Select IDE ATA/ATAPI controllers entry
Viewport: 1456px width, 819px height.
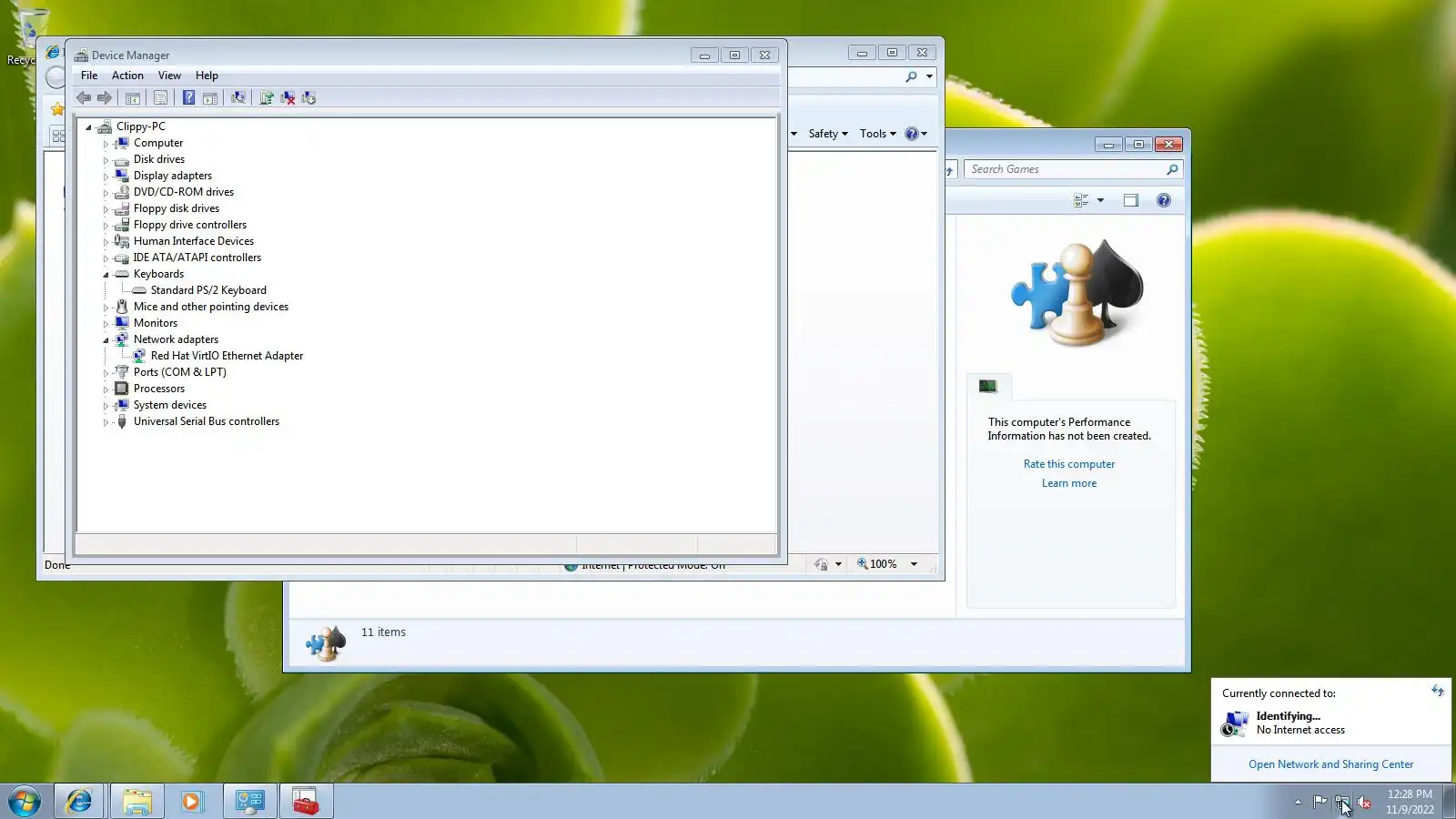197,258
